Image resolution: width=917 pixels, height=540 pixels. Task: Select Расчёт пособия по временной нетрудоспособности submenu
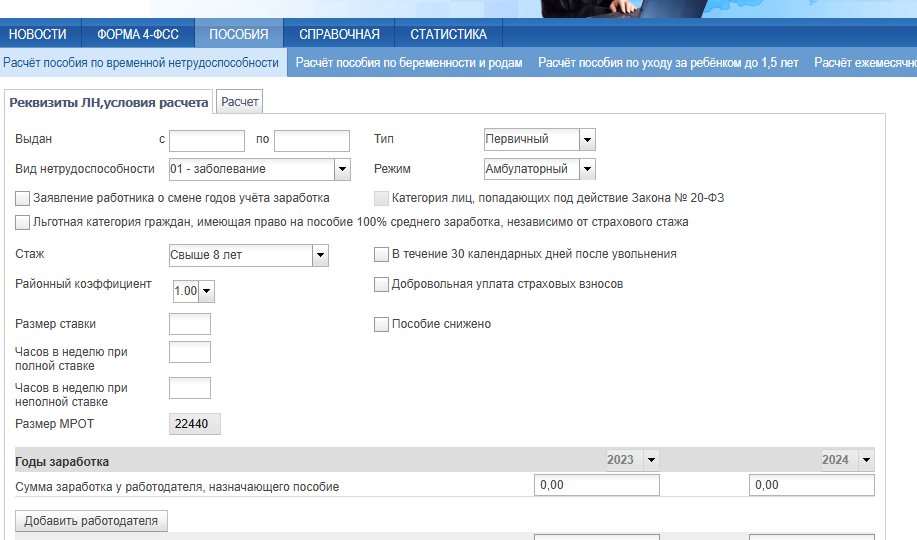tap(141, 63)
